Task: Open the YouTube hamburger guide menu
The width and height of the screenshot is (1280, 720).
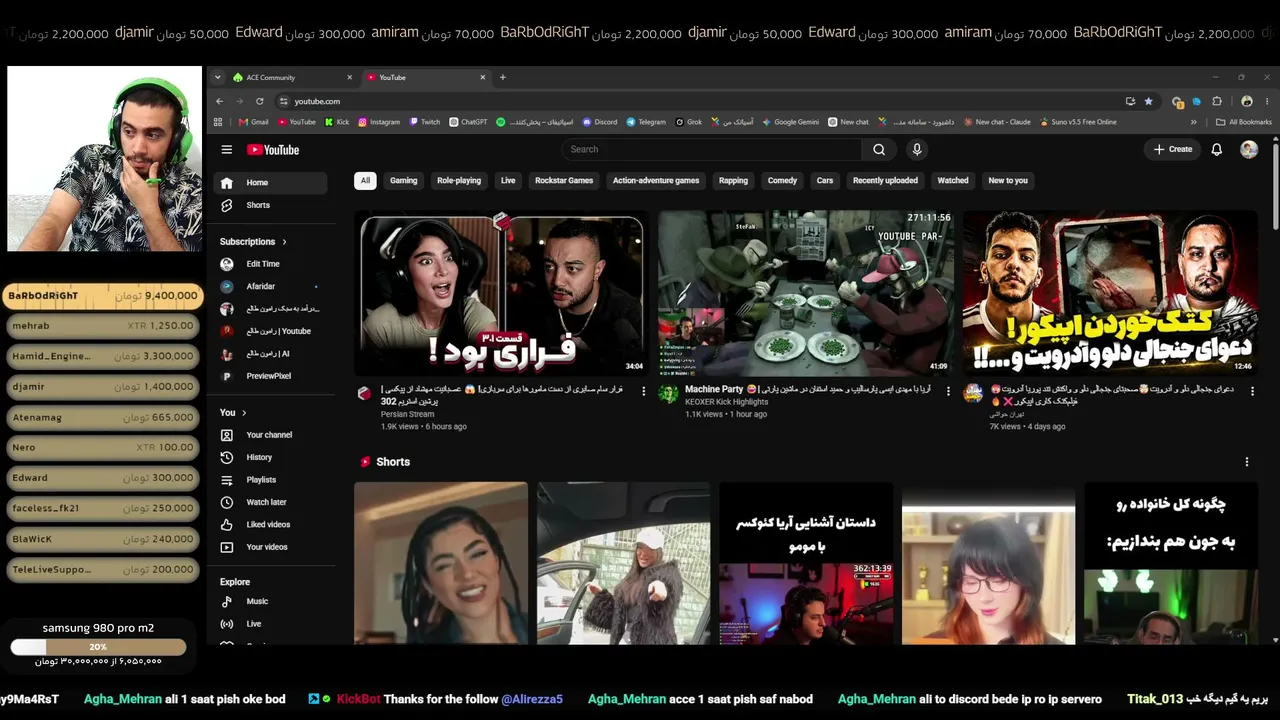Action: tap(227, 150)
